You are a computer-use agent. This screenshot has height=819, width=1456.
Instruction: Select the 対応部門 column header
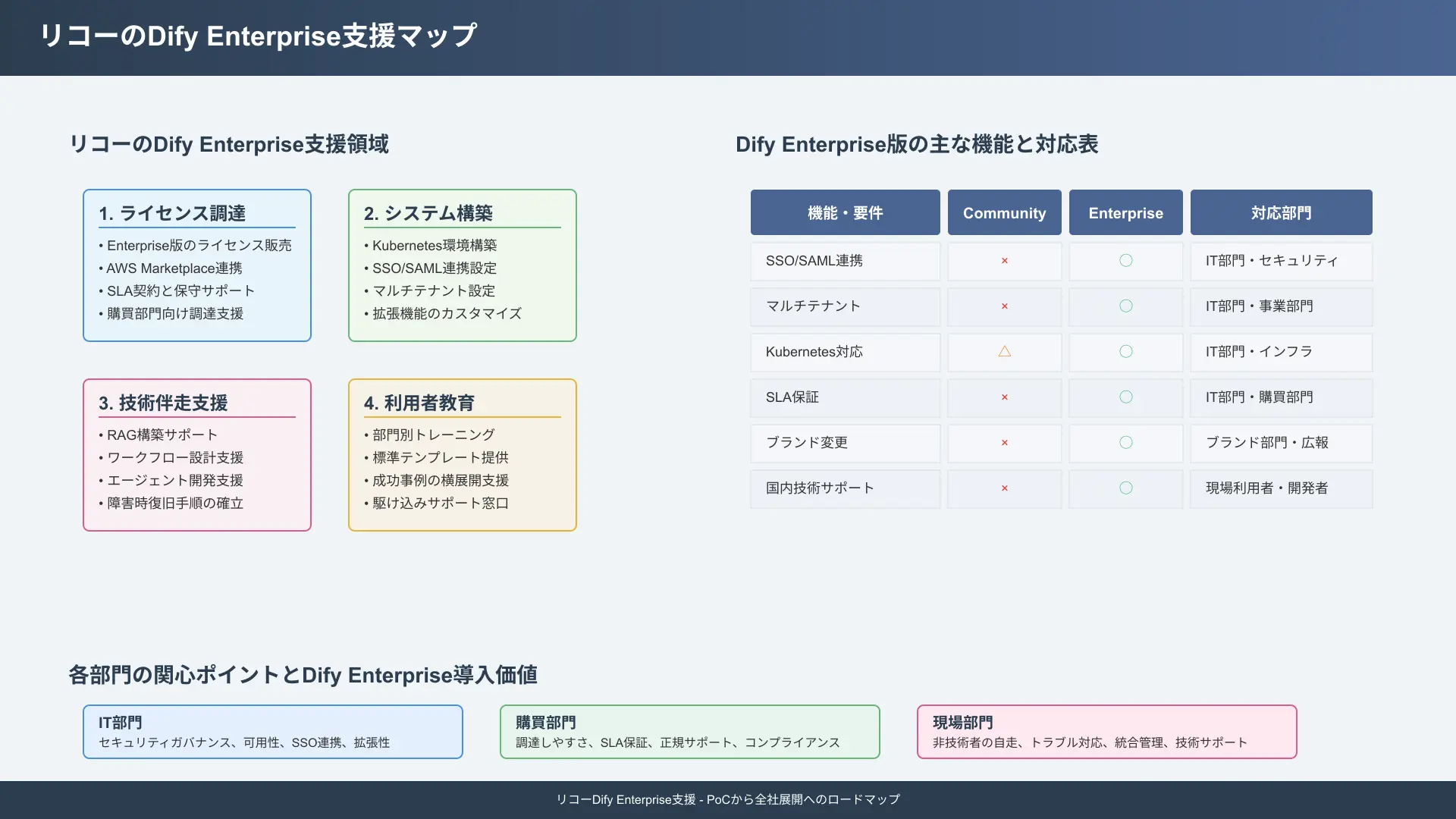tap(1282, 212)
